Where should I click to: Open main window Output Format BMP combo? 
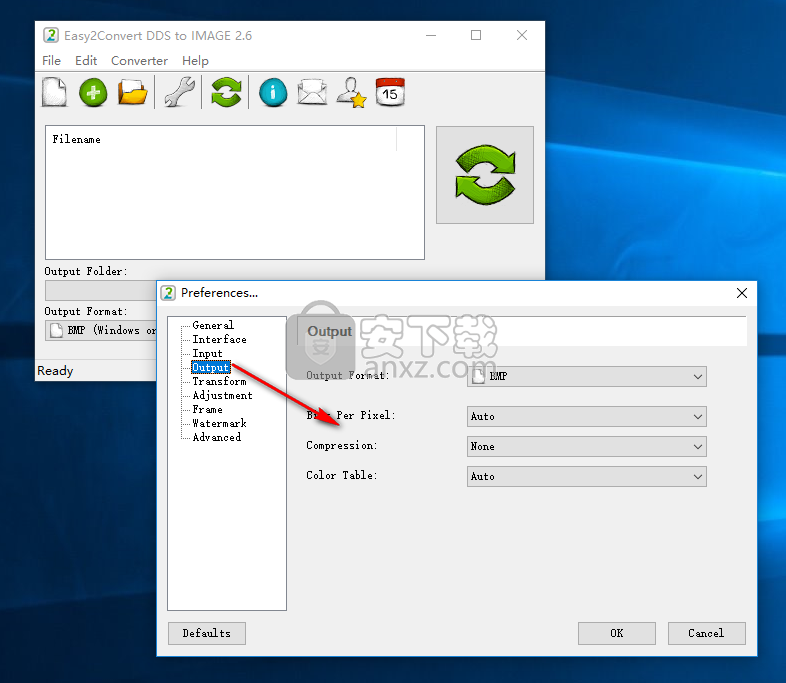(100, 331)
